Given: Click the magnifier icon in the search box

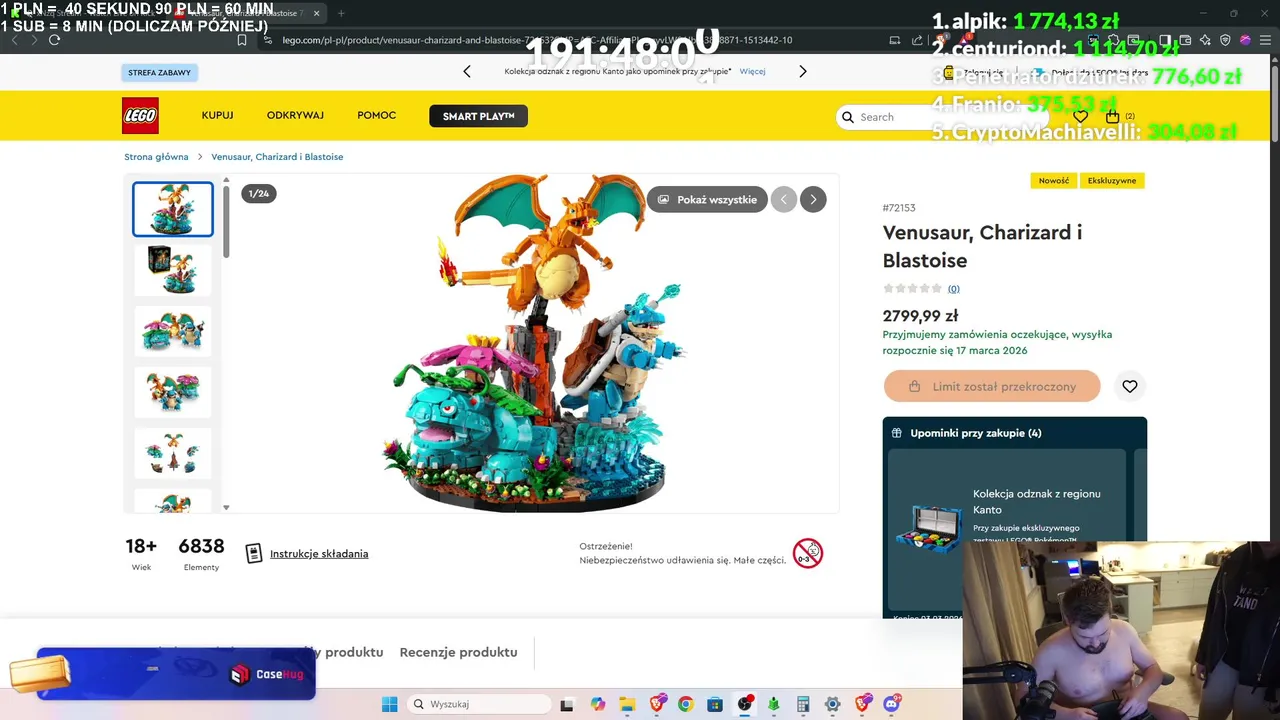Looking at the screenshot, I should point(848,117).
